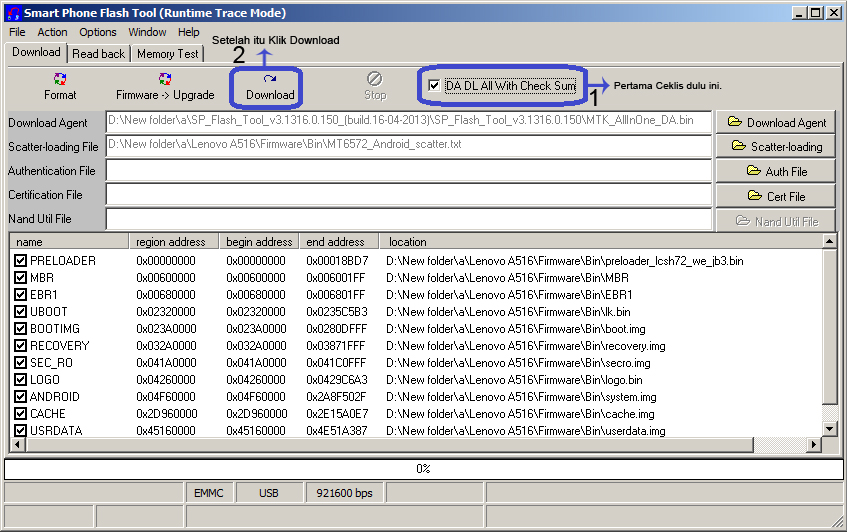This screenshot has height=532, width=847.
Task: Click the Certification File input field
Action: tap(409, 195)
